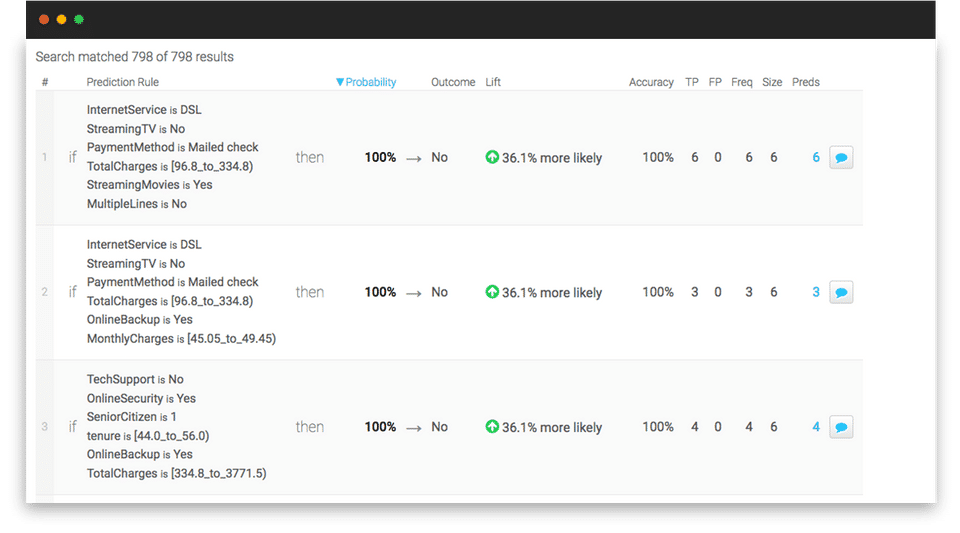Click green lift arrow icon in rule 3
The width and height of the screenshot is (960, 533).
point(492,427)
